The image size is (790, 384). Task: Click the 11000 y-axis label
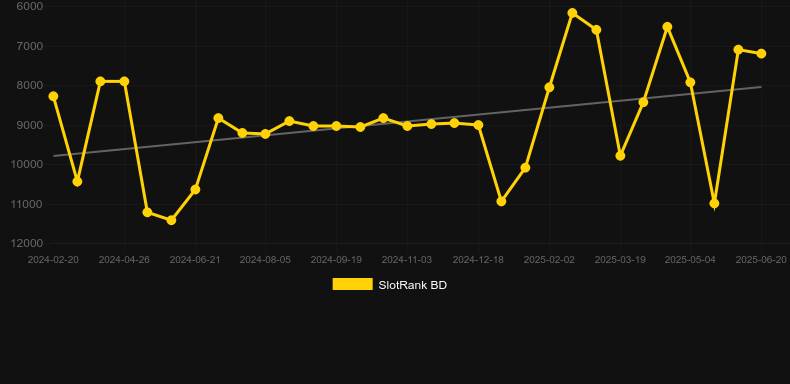pyautogui.click(x=27, y=204)
